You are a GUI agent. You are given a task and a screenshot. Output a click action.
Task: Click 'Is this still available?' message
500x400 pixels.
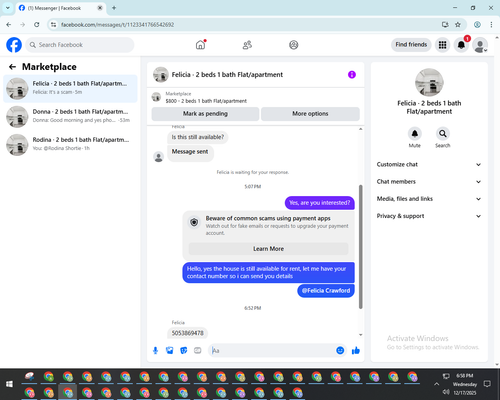click(x=198, y=137)
